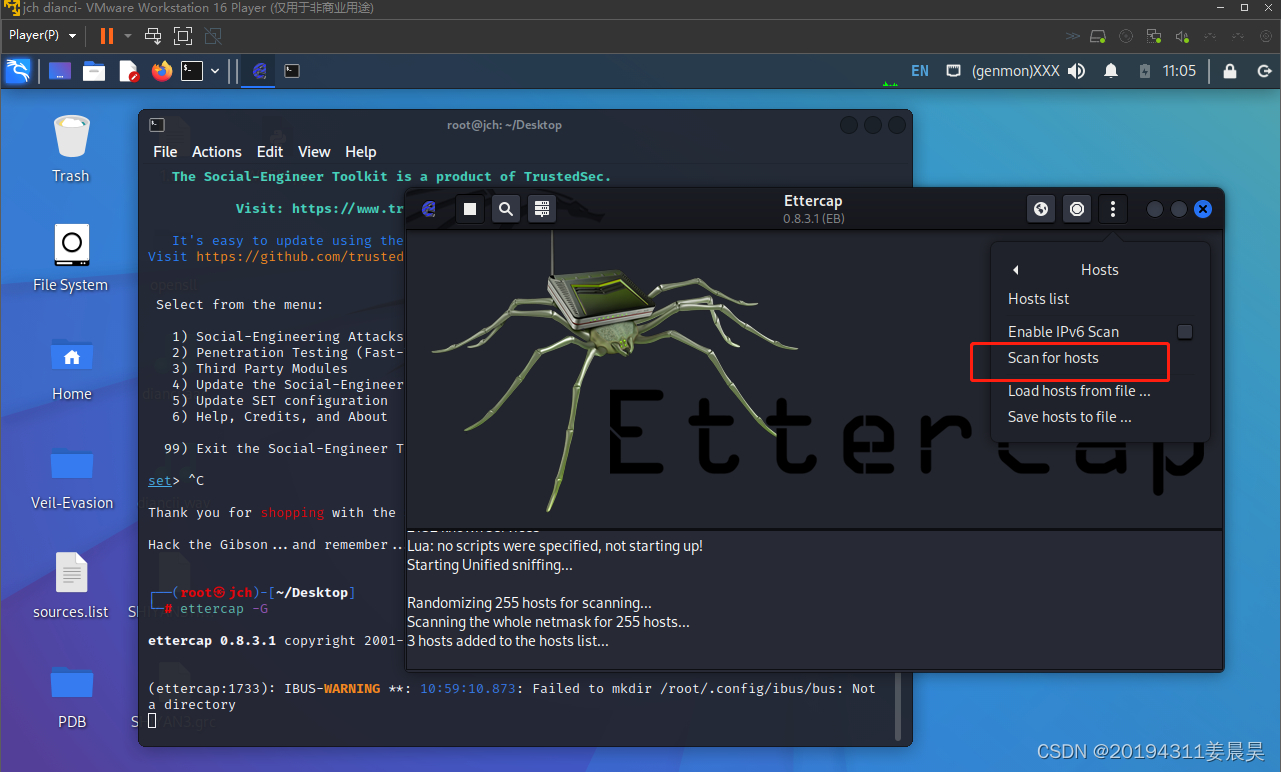
Task: Expand VMware devices with double-chevron icon
Action: click(x=1072, y=36)
